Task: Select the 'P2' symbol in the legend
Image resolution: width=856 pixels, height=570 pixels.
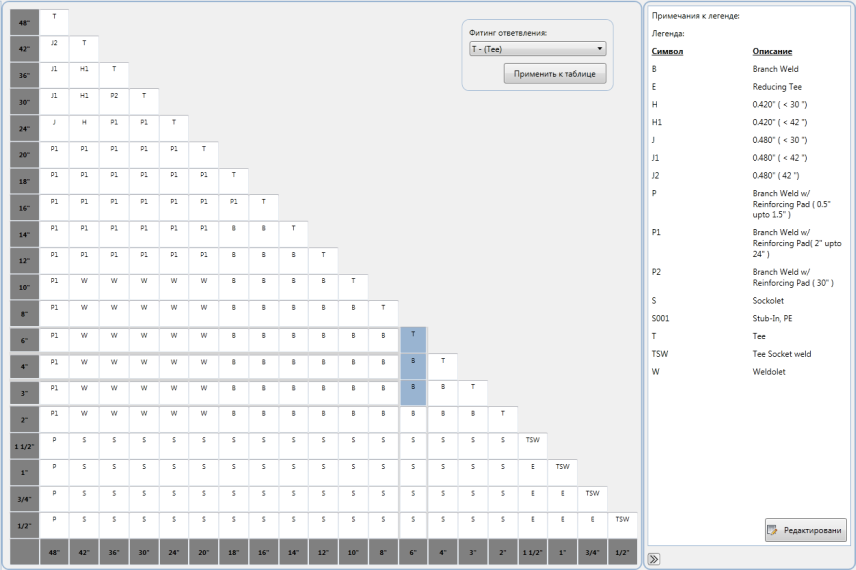Action: click(x=656, y=272)
